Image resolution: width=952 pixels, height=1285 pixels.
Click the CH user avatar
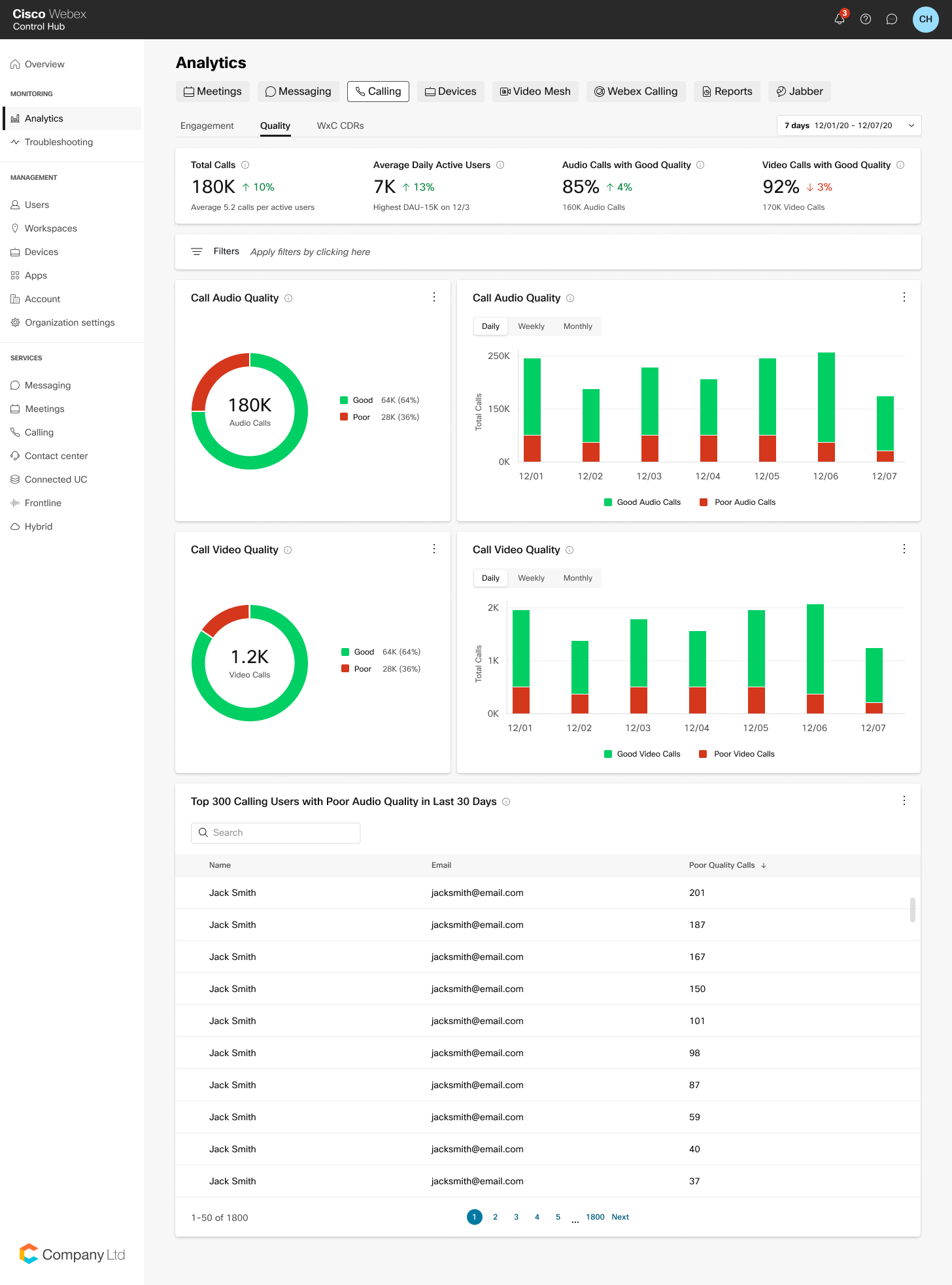925,20
